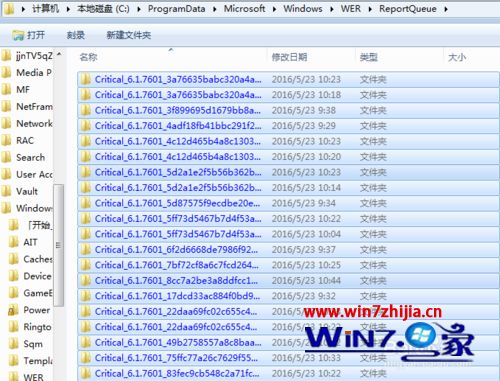The image size is (500, 381).
Task: Go to WER in the address bar
Action: (x=351, y=9)
